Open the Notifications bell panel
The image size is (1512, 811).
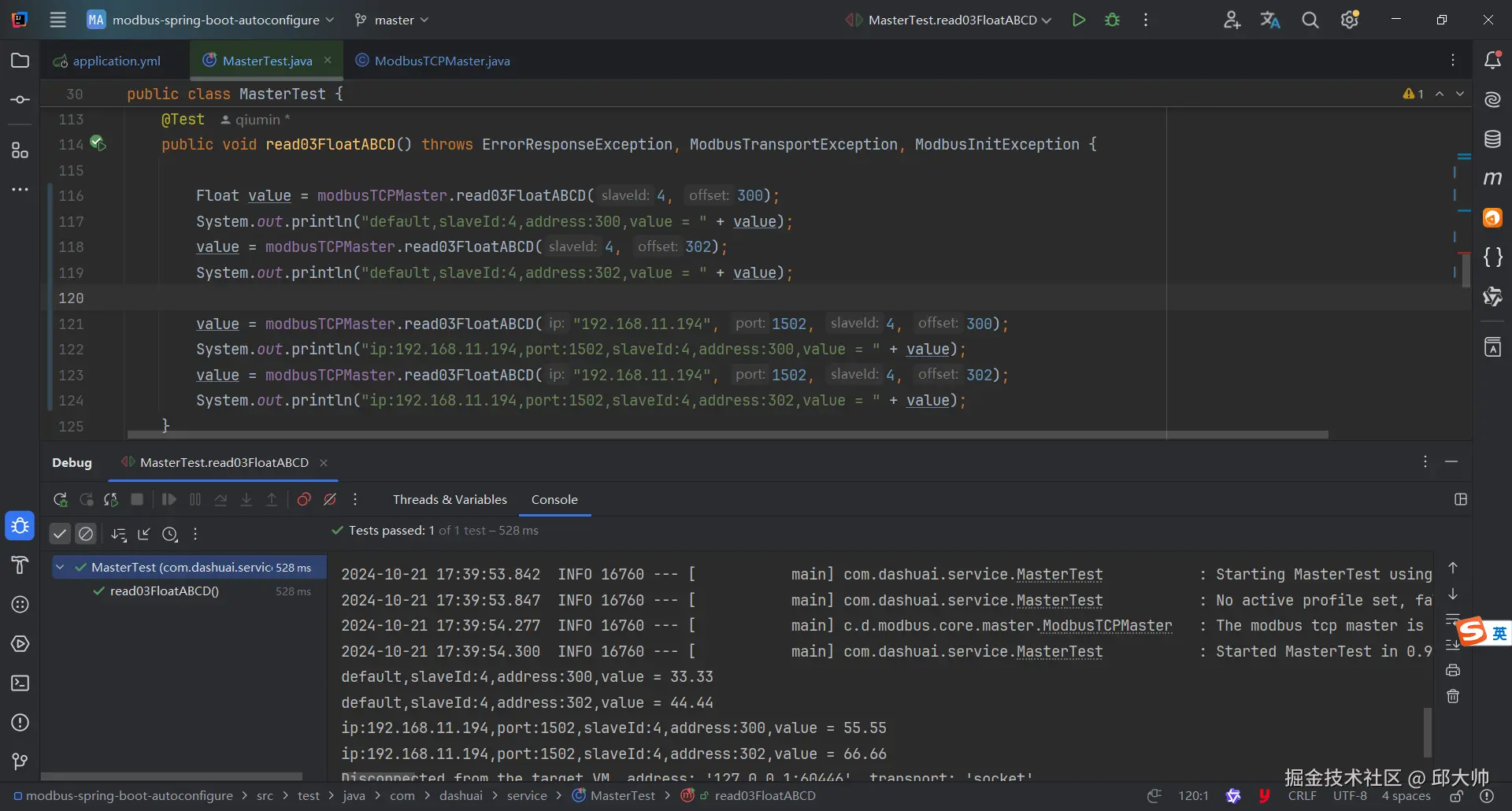(x=1492, y=61)
